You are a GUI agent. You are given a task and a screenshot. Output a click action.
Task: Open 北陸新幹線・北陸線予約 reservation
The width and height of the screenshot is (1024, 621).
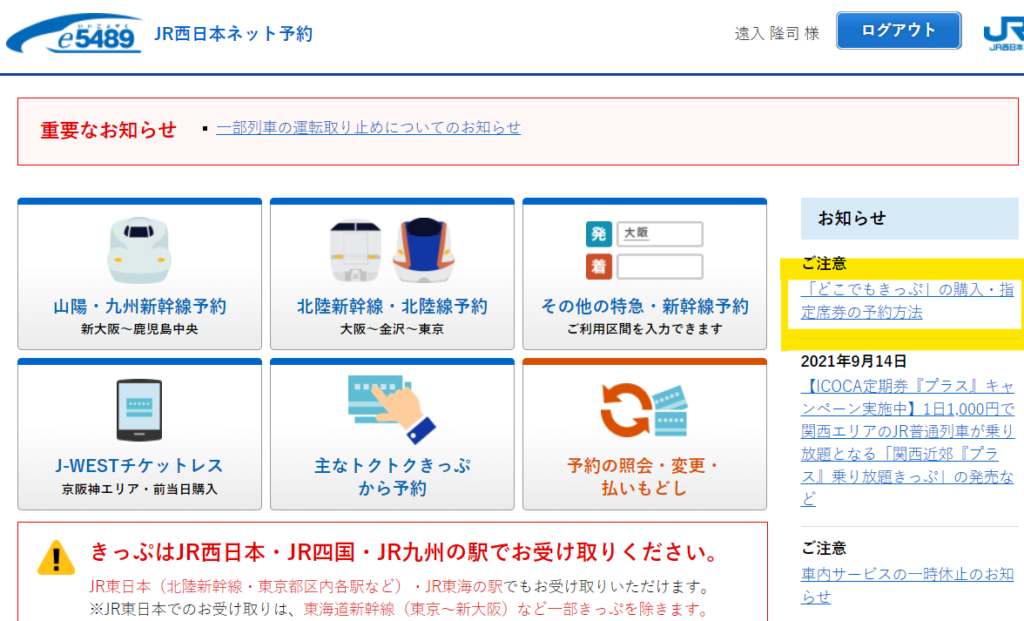tap(392, 274)
